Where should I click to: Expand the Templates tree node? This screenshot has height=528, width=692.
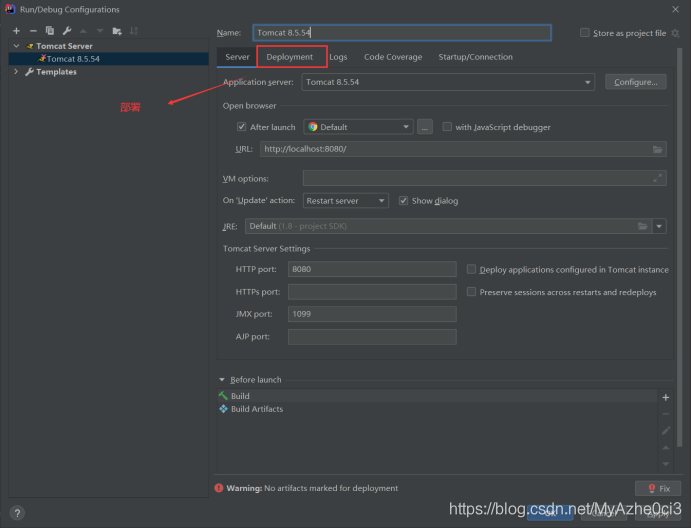pyautogui.click(x=16, y=72)
